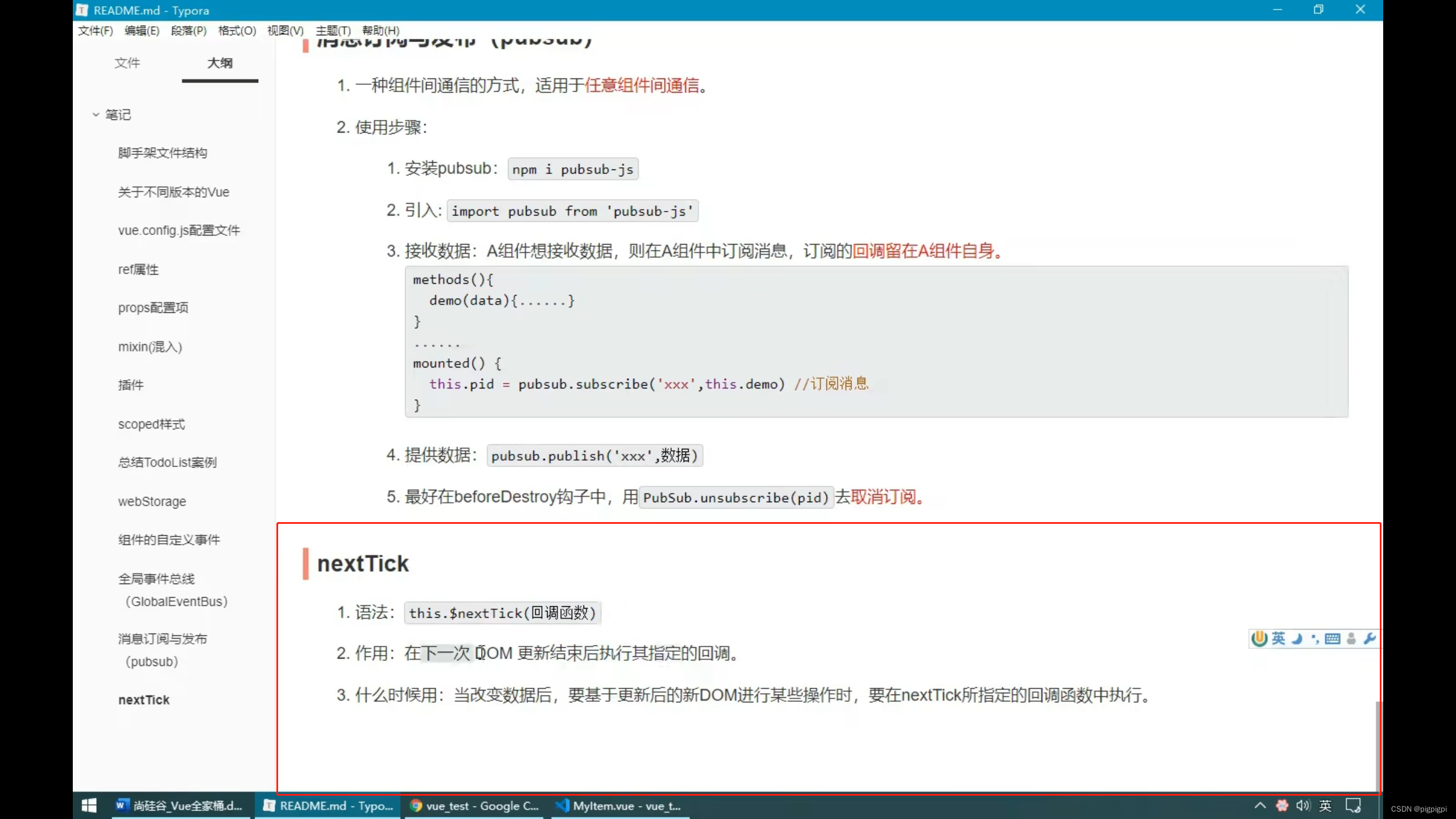The height and width of the screenshot is (819, 1456).
Task: Click the pubsub.publish('xxx',数据) inline code
Action: point(595,456)
